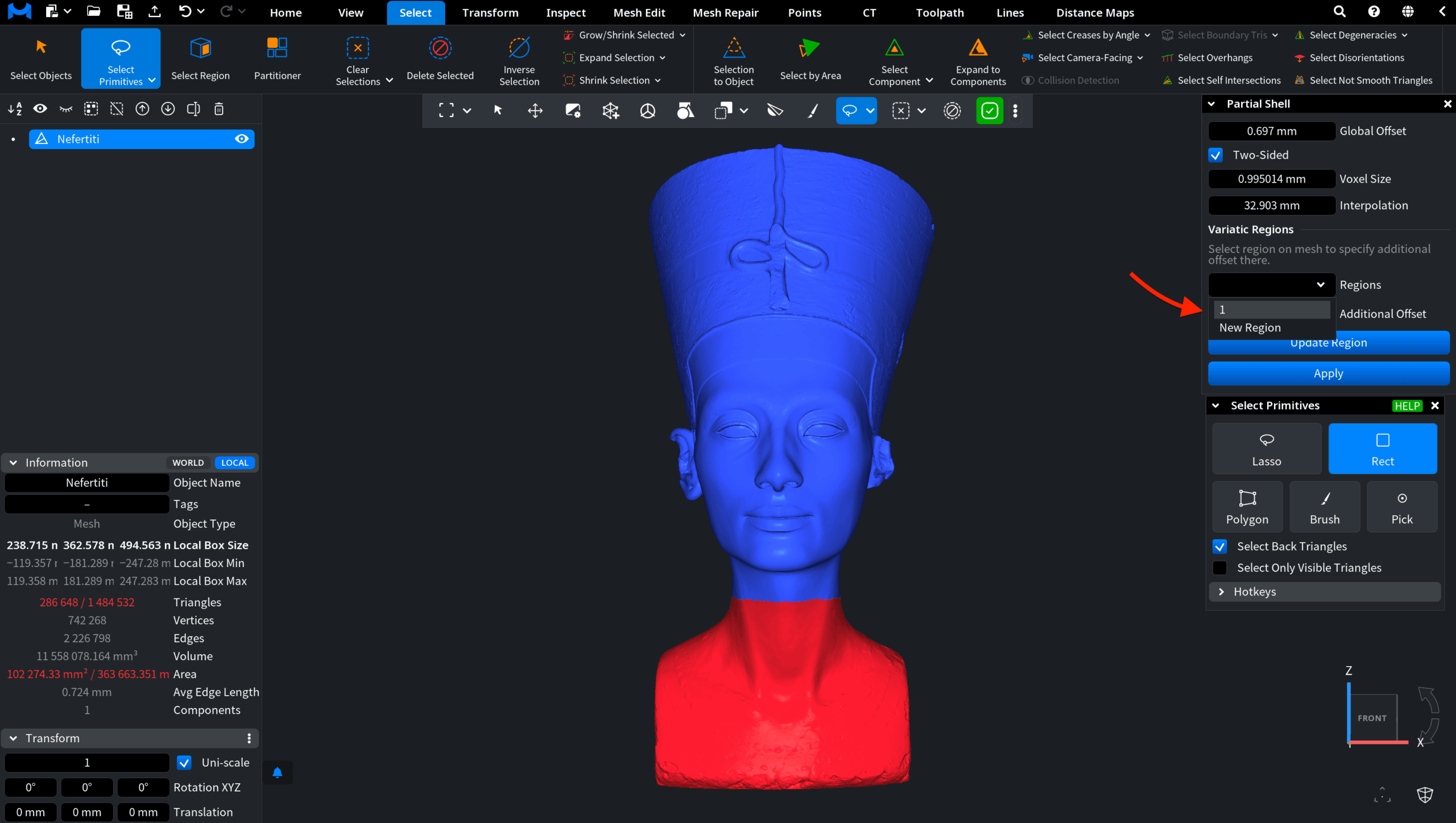Enable Select Only Visible Triangles
The height and width of the screenshot is (823, 1456).
click(x=1220, y=568)
